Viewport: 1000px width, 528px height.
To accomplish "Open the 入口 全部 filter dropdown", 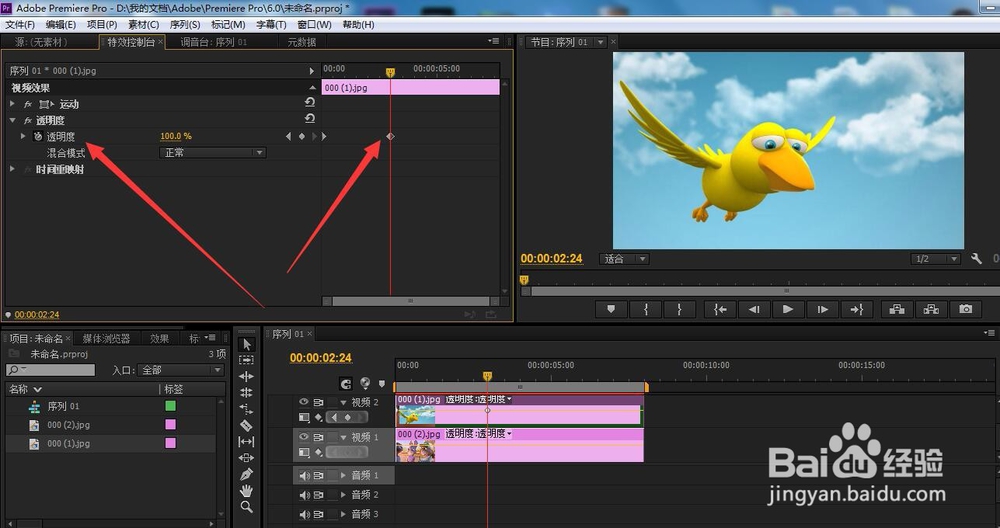I will (180, 370).
